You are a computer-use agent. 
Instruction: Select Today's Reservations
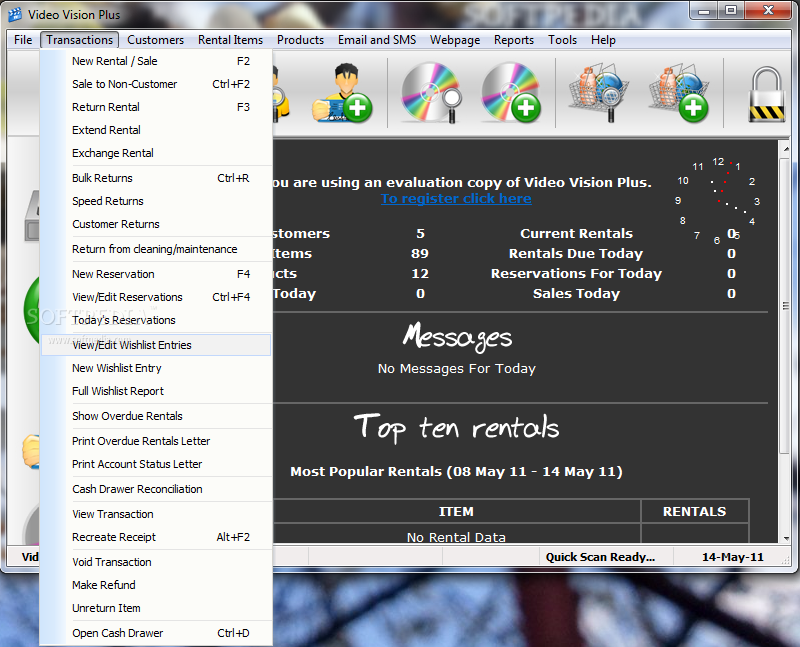coord(156,320)
